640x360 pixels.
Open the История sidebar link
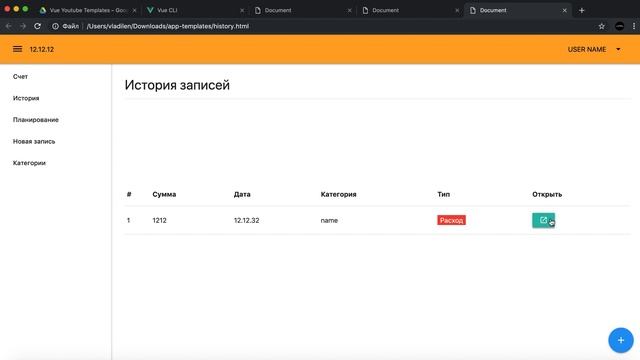(x=26, y=98)
